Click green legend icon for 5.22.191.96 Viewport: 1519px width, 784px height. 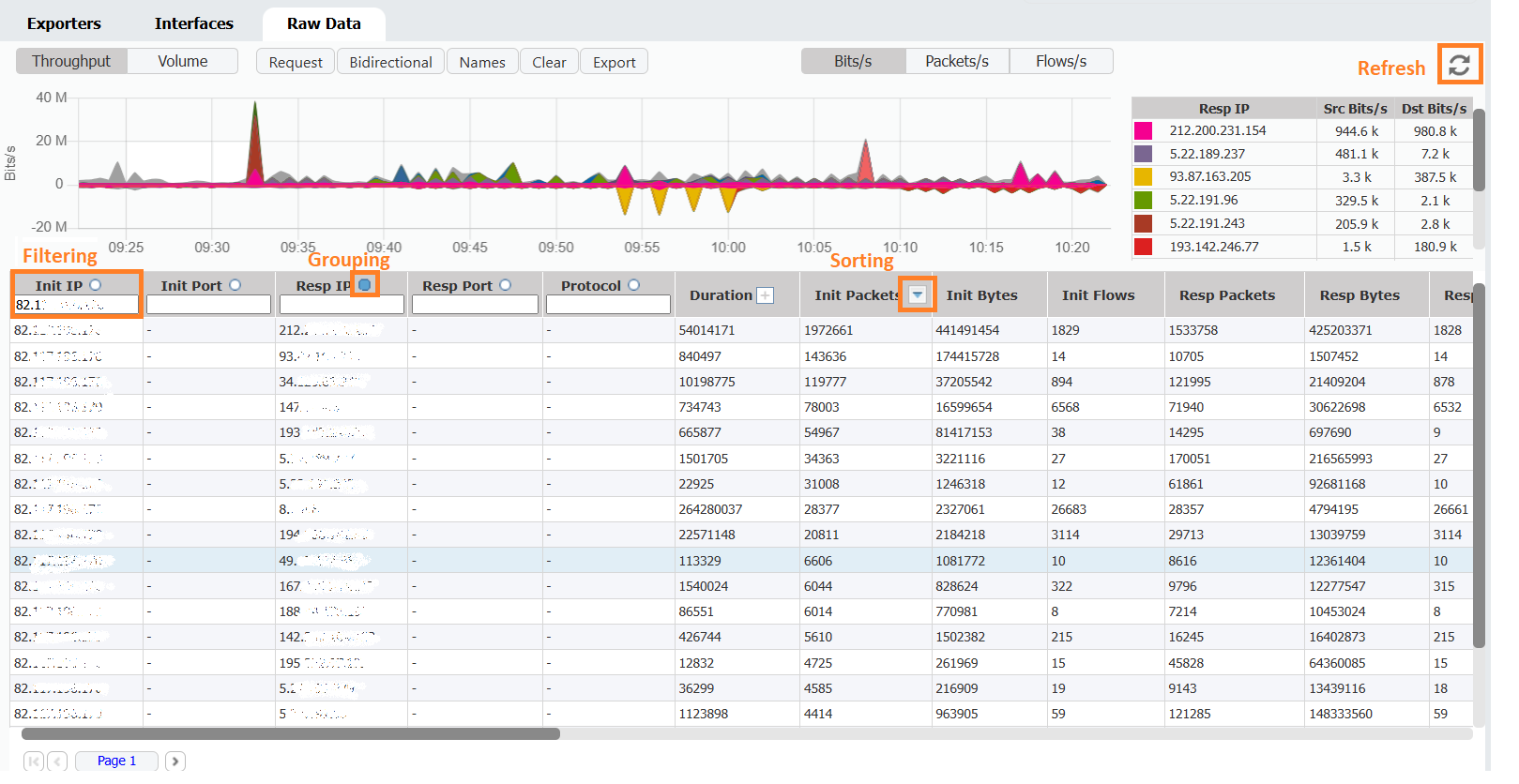(x=1143, y=201)
